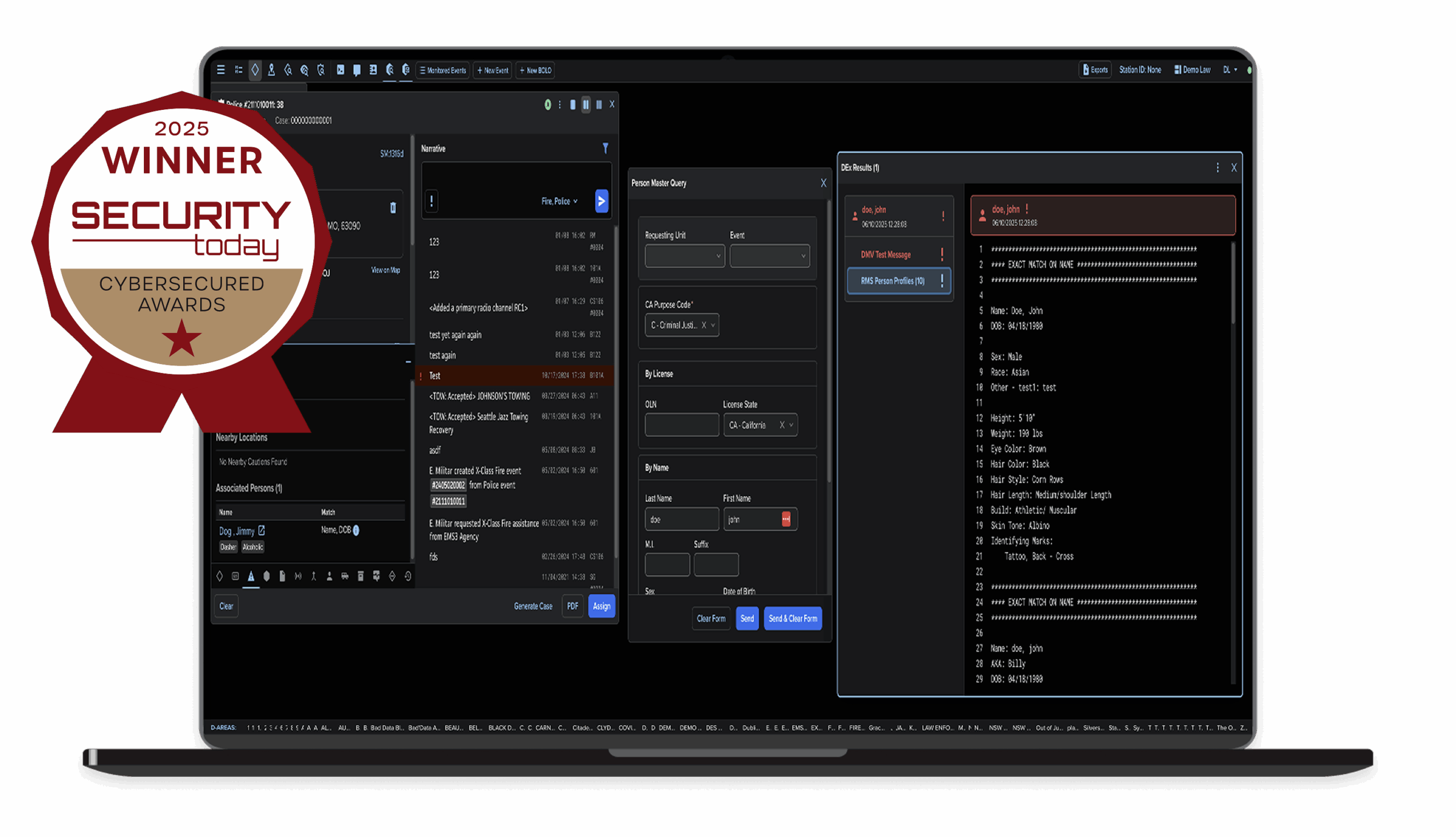Open the list view icon beside the hamburger menu
1456x837 pixels.
[x=238, y=70]
